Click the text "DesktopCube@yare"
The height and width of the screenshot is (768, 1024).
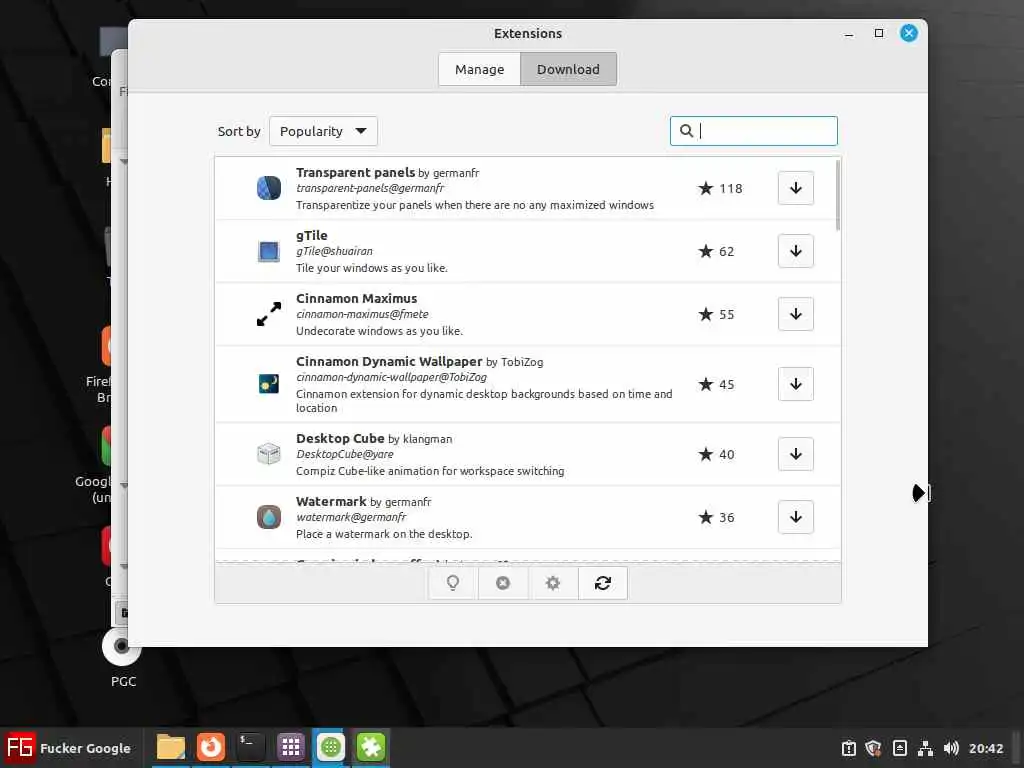345,455
